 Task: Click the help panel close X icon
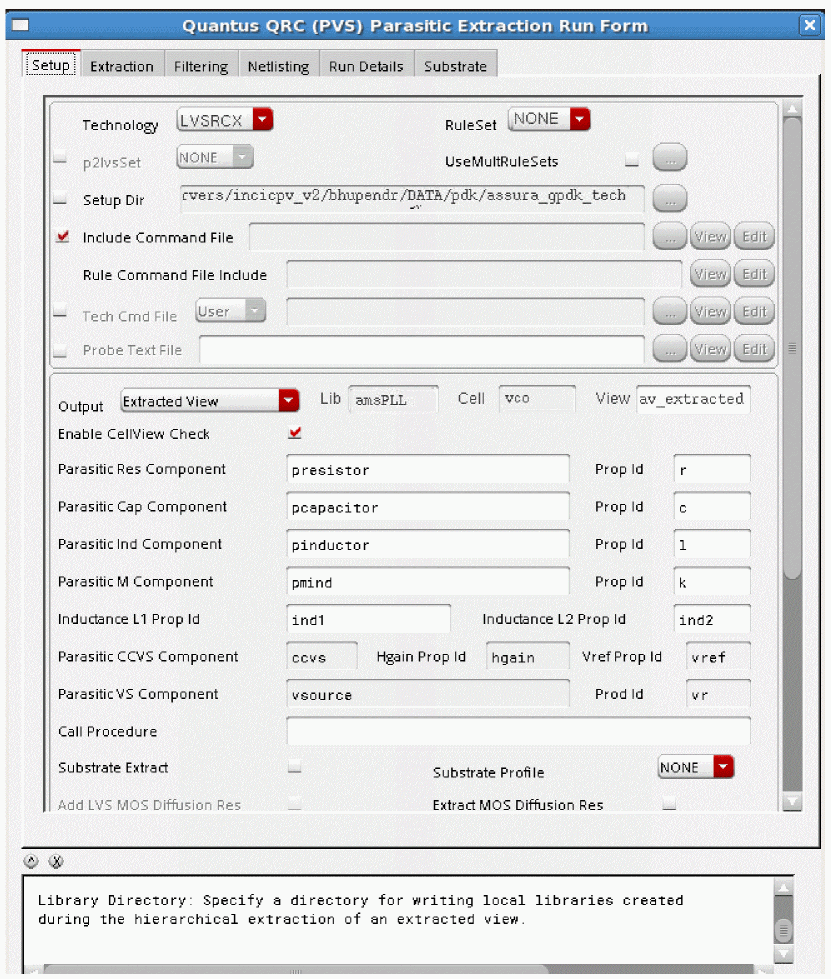tap(56, 862)
